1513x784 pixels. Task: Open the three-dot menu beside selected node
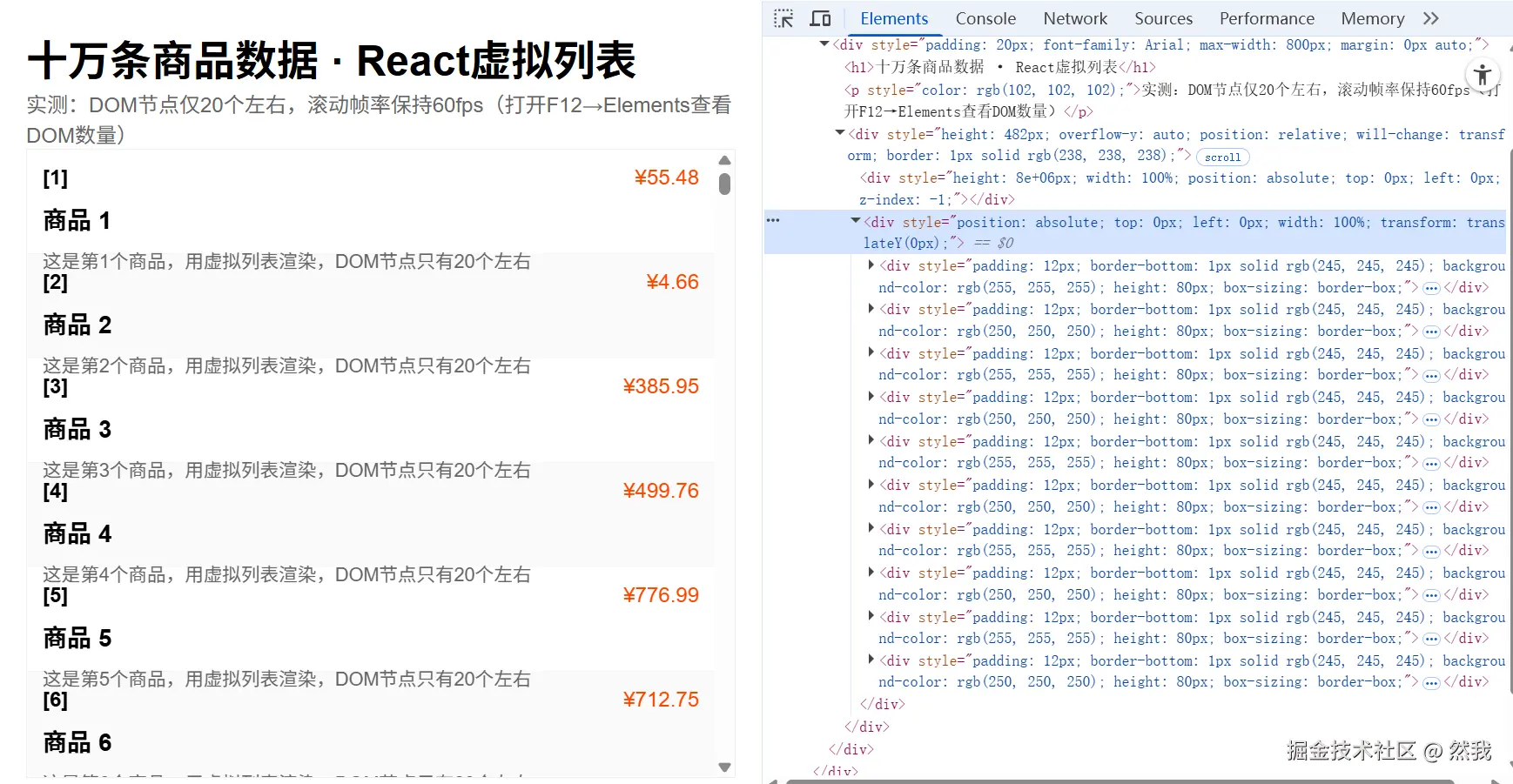[773, 221]
